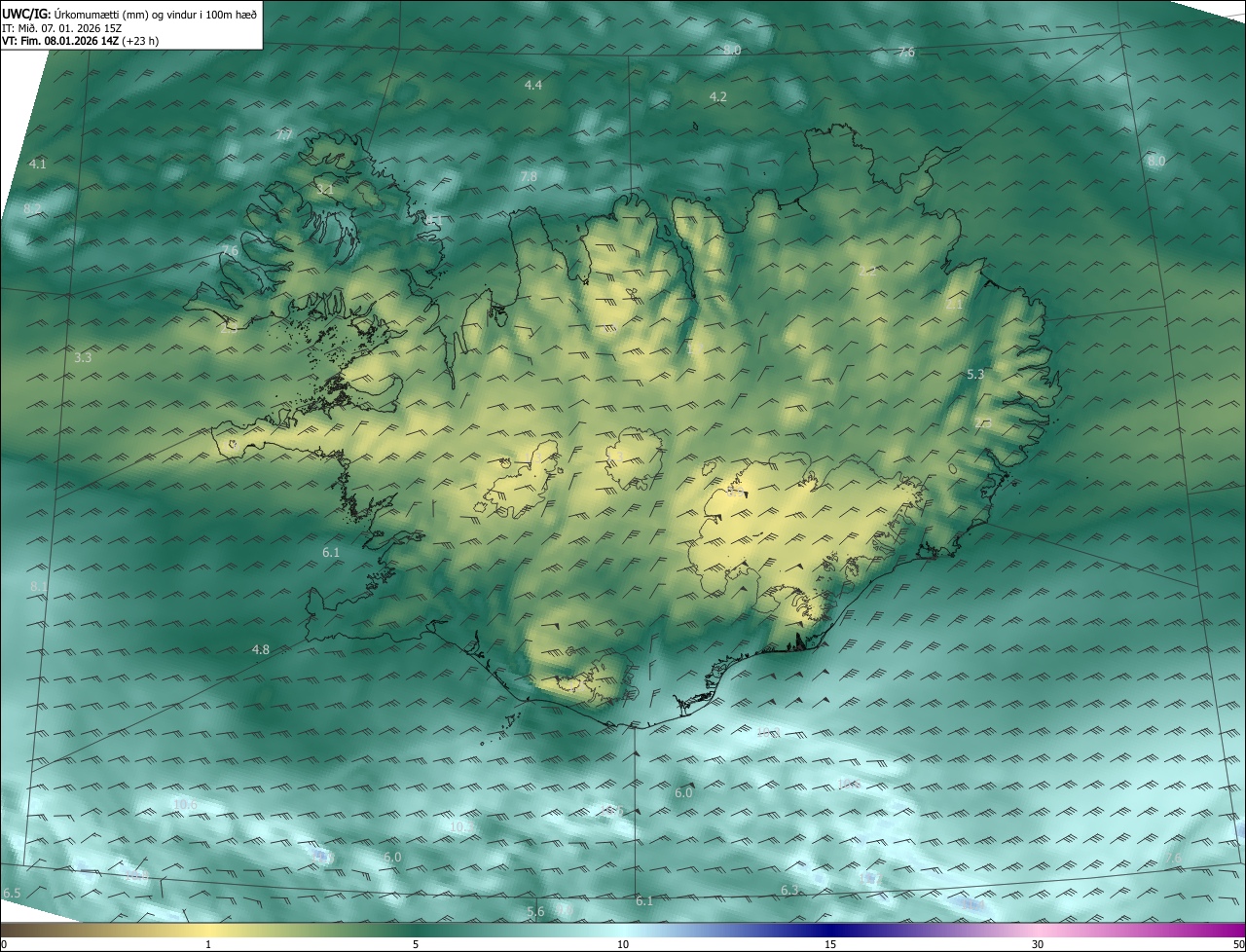Click the '6.3' value on the map
The width and height of the screenshot is (1246, 952).
point(789,891)
